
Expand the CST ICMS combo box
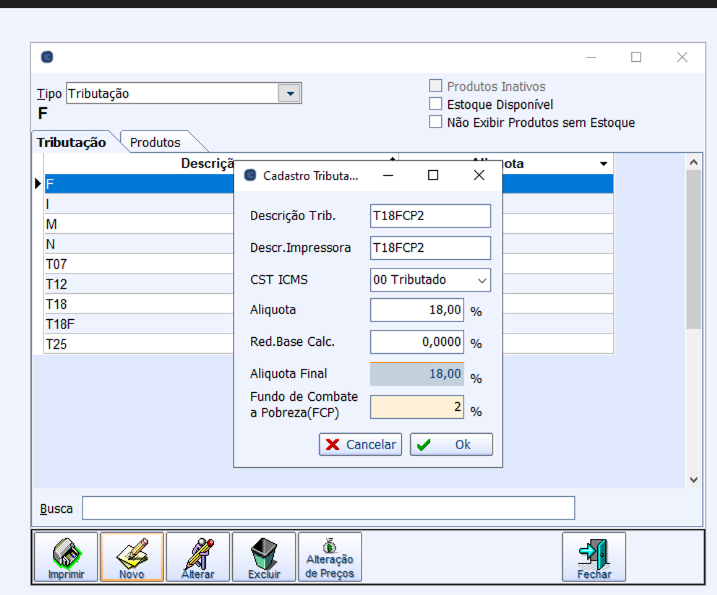[x=481, y=280]
